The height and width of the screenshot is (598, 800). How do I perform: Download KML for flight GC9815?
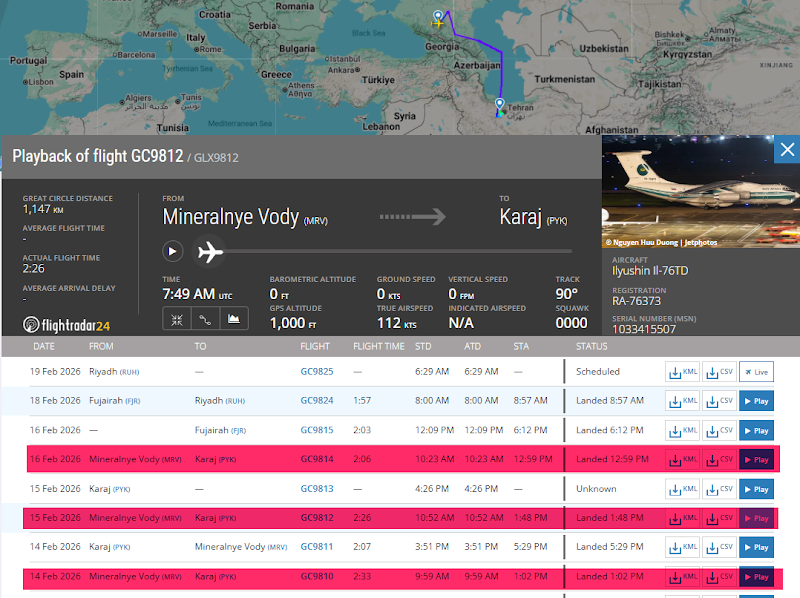684,430
